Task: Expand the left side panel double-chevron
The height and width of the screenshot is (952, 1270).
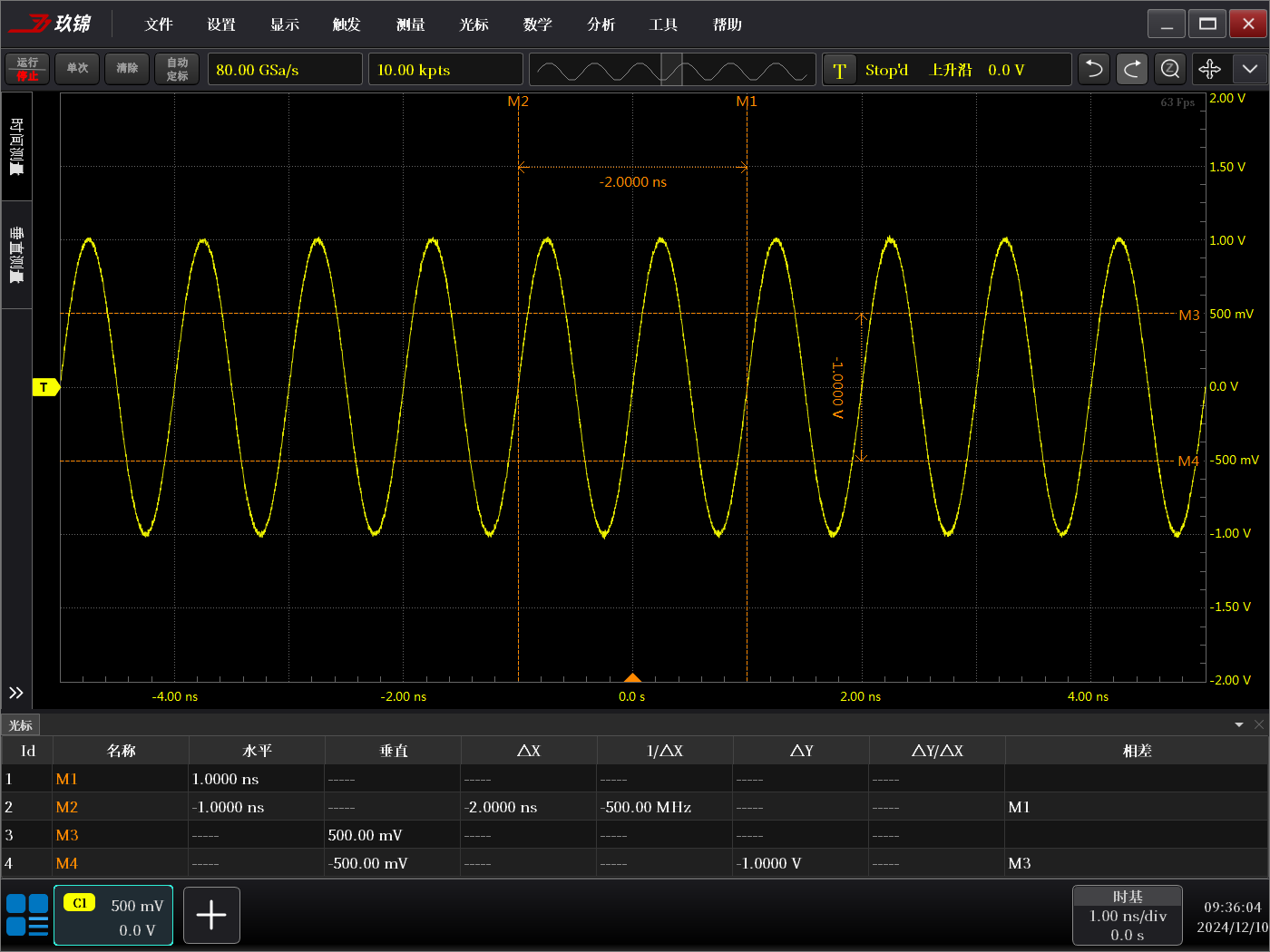Action: tap(16, 693)
